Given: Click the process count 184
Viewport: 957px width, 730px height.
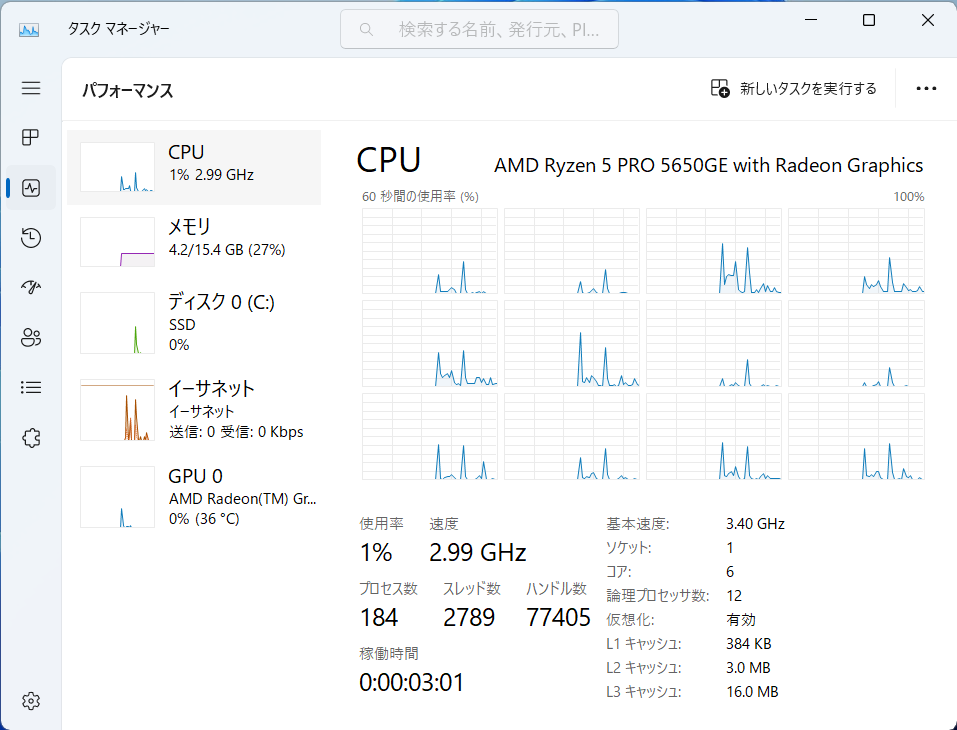Looking at the screenshot, I should click(x=379, y=617).
